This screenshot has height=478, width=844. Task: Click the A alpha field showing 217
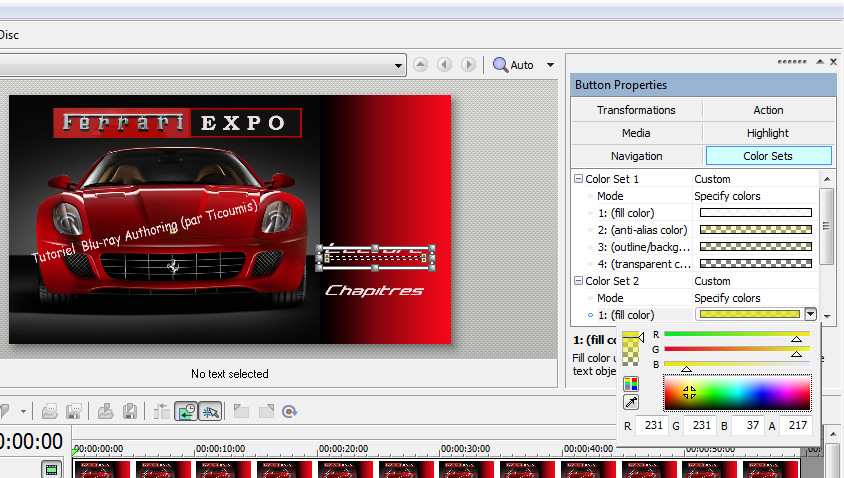(796, 425)
